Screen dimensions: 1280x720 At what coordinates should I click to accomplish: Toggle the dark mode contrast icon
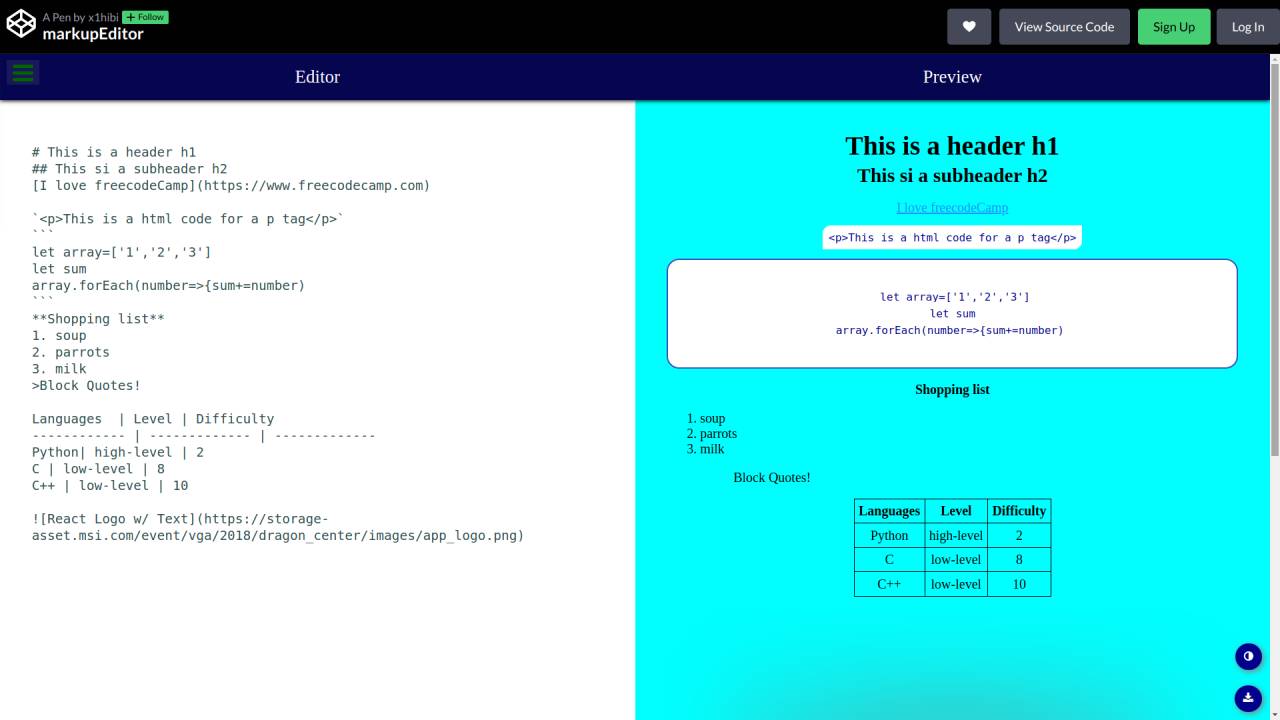coord(1248,656)
